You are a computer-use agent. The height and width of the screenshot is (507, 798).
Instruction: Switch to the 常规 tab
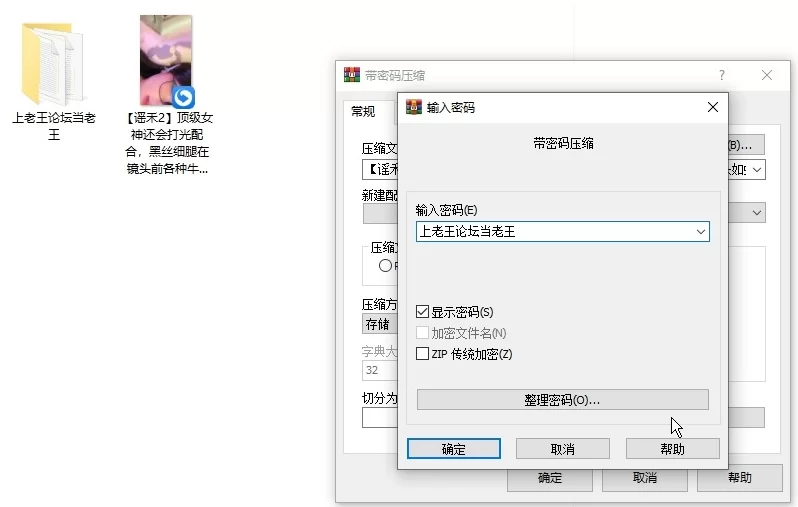363,111
